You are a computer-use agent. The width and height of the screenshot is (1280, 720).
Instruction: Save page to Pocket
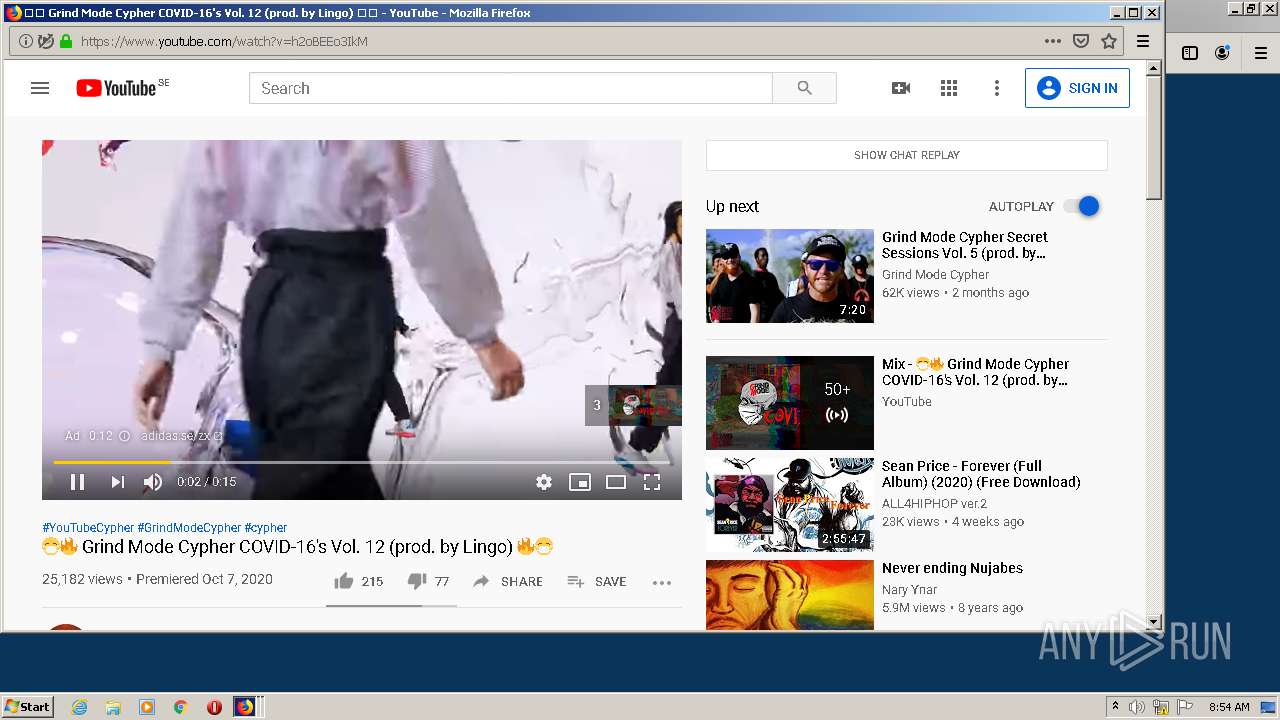[x=1081, y=41]
